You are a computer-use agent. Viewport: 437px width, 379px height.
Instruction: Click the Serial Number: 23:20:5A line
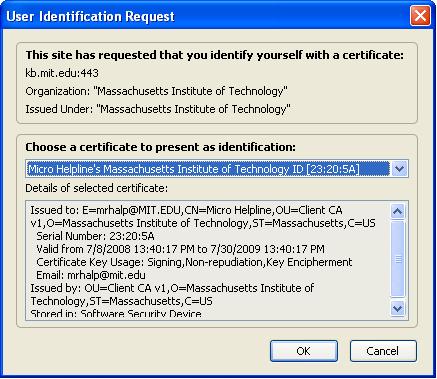point(95,236)
